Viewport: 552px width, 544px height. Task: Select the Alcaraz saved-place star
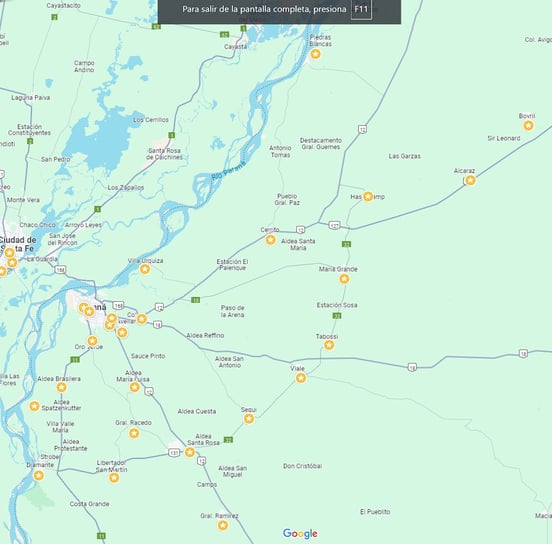click(x=470, y=180)
